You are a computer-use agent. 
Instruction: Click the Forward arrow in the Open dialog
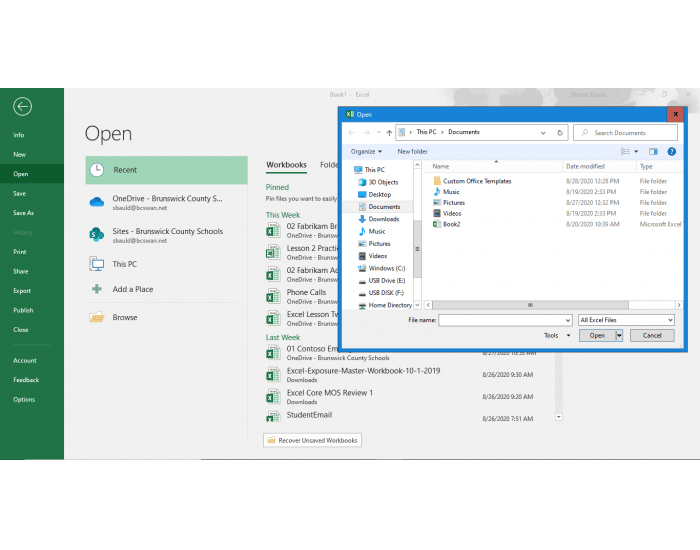[x=367, y=133]
